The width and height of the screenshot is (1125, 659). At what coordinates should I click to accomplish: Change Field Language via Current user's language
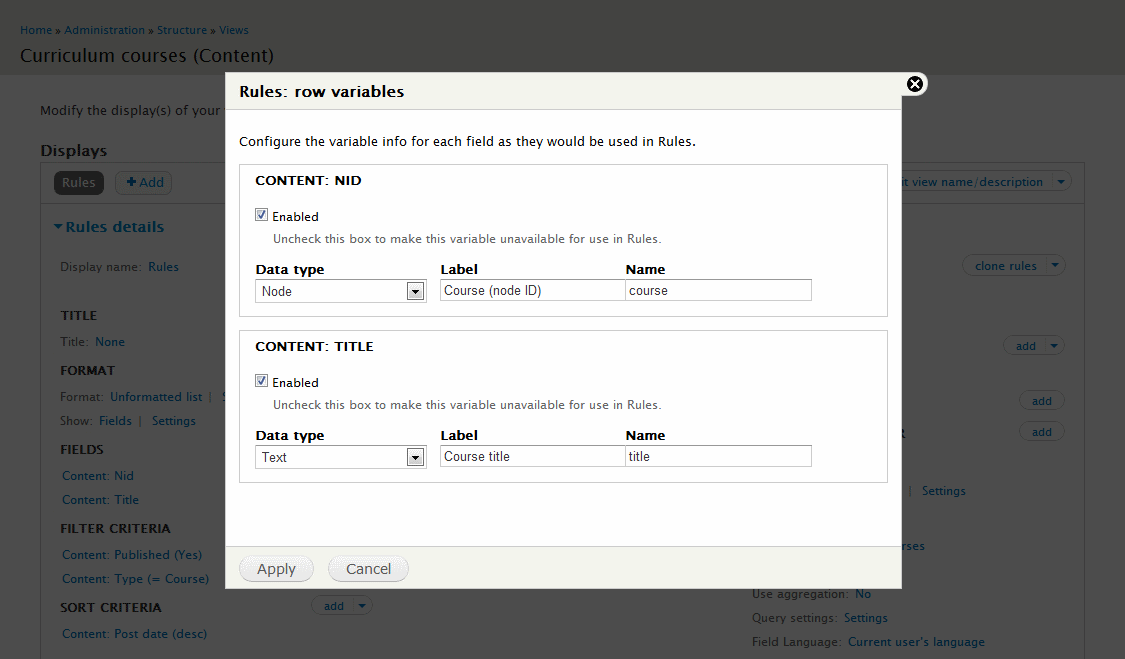[x=916, y=641]
